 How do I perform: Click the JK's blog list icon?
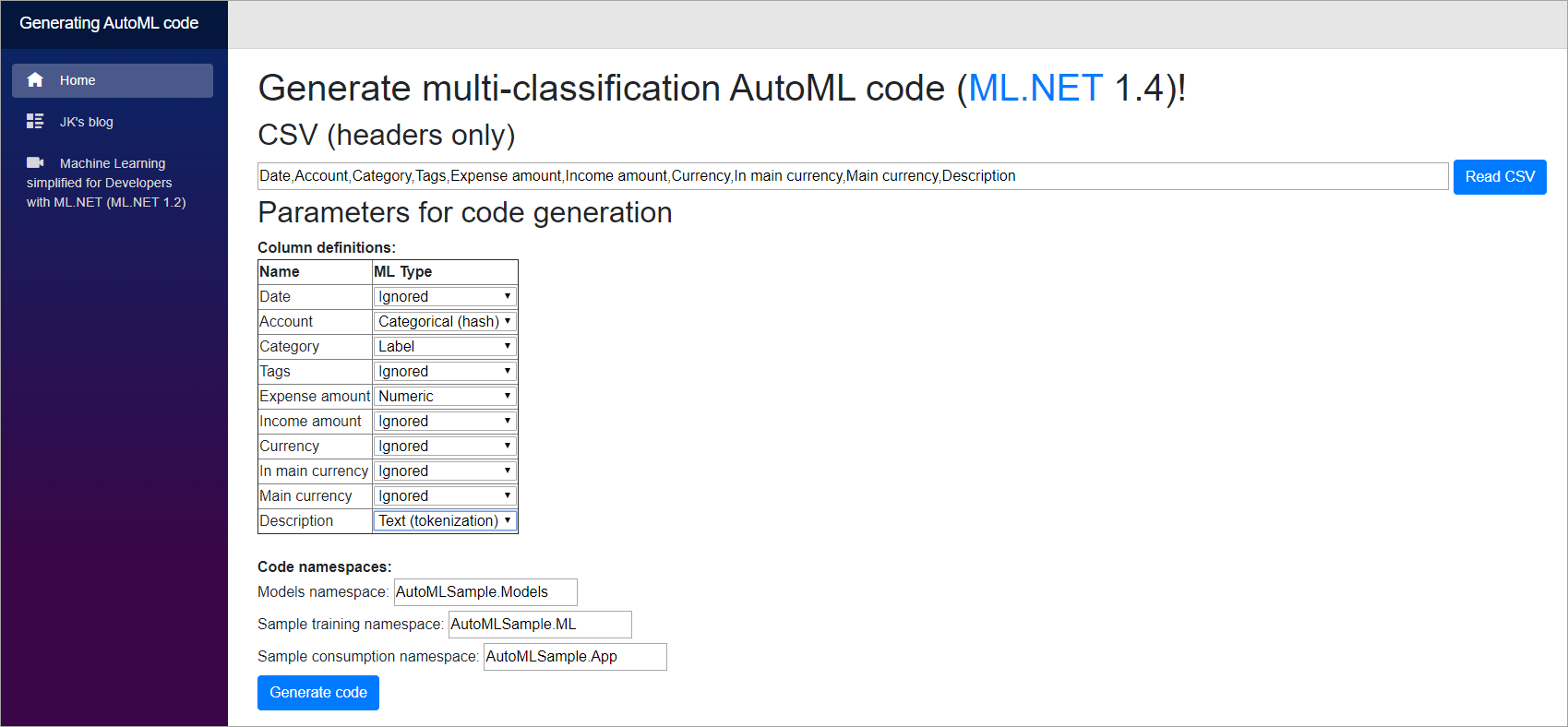pos(35,121)
